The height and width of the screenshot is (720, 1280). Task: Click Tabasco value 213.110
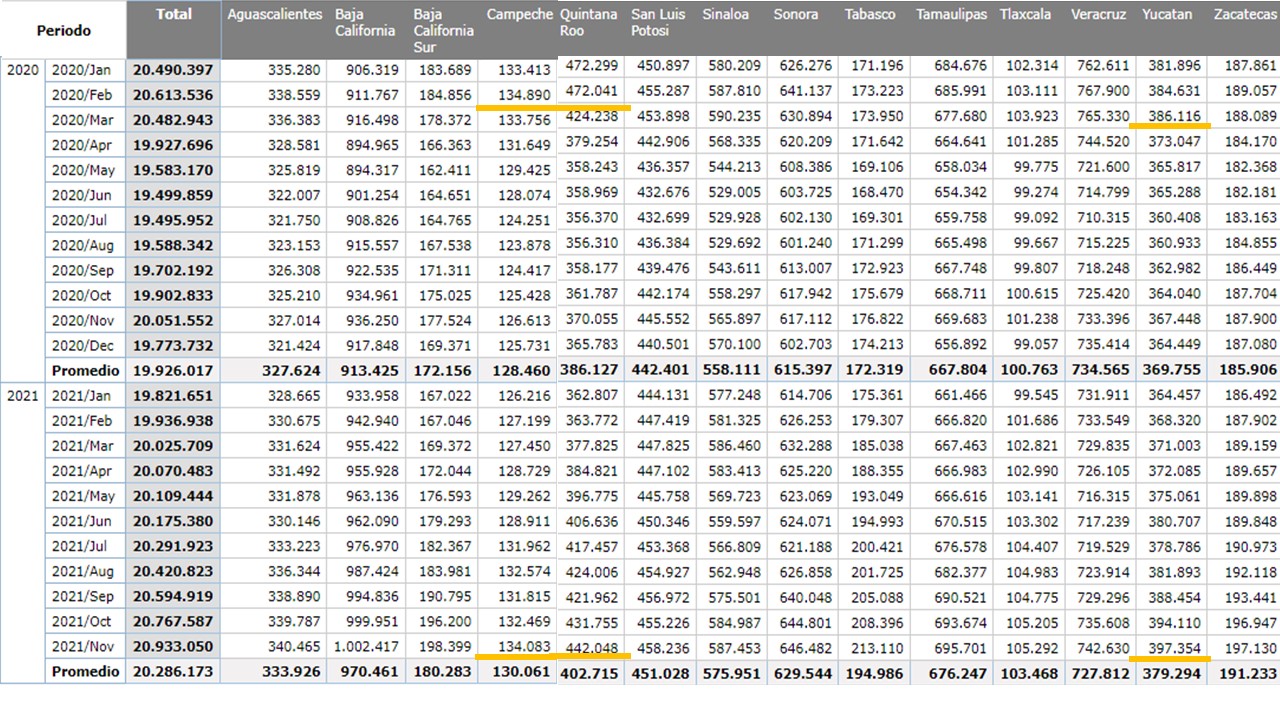click(x=878, y=647)
